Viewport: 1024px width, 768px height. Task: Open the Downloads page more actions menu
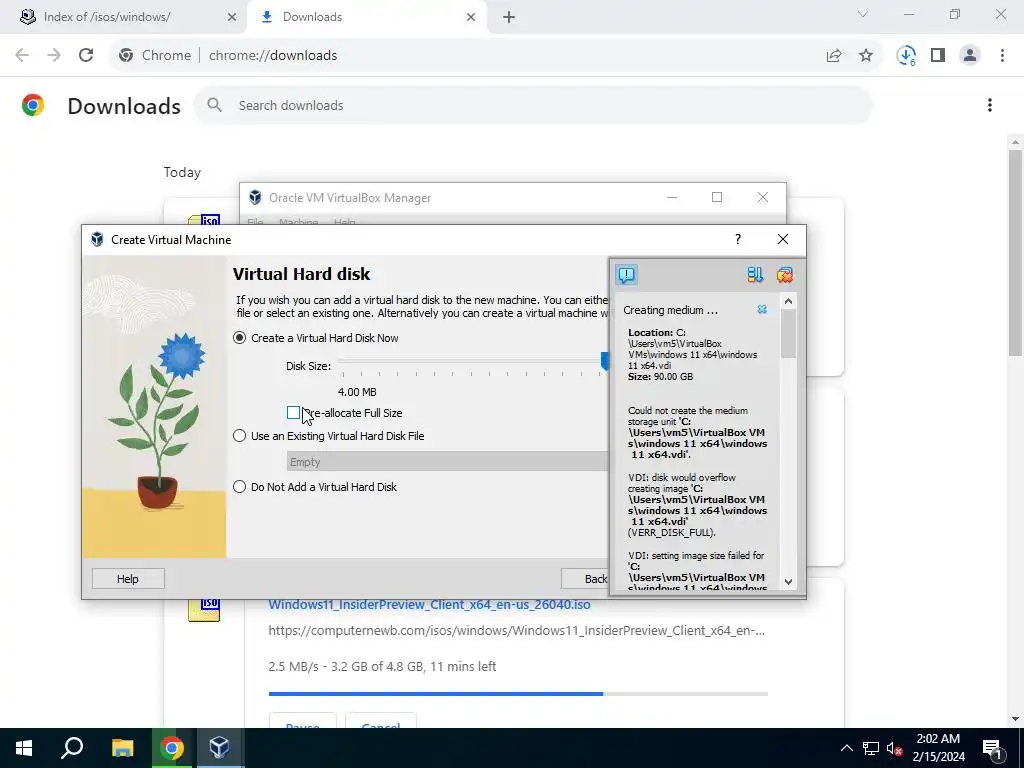click(x=989, y=105)
